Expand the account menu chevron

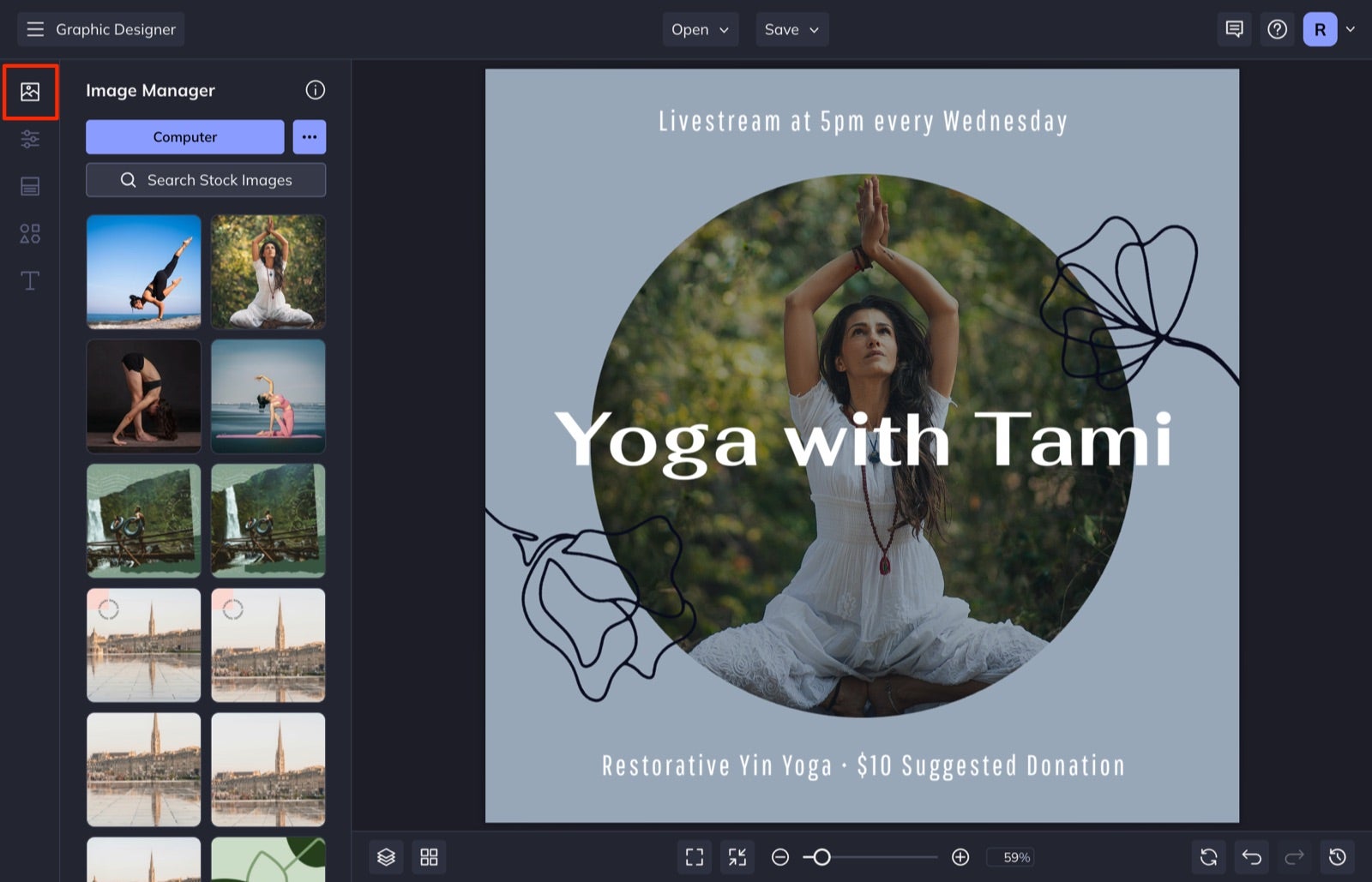point(1351,29)
